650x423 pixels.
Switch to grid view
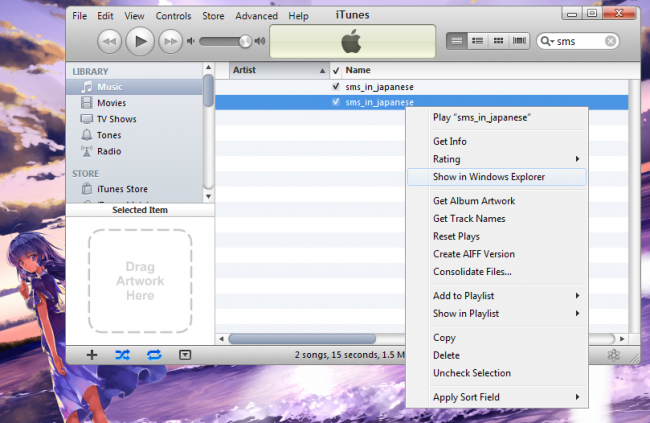pyautogui.click(x=498, y=41)
